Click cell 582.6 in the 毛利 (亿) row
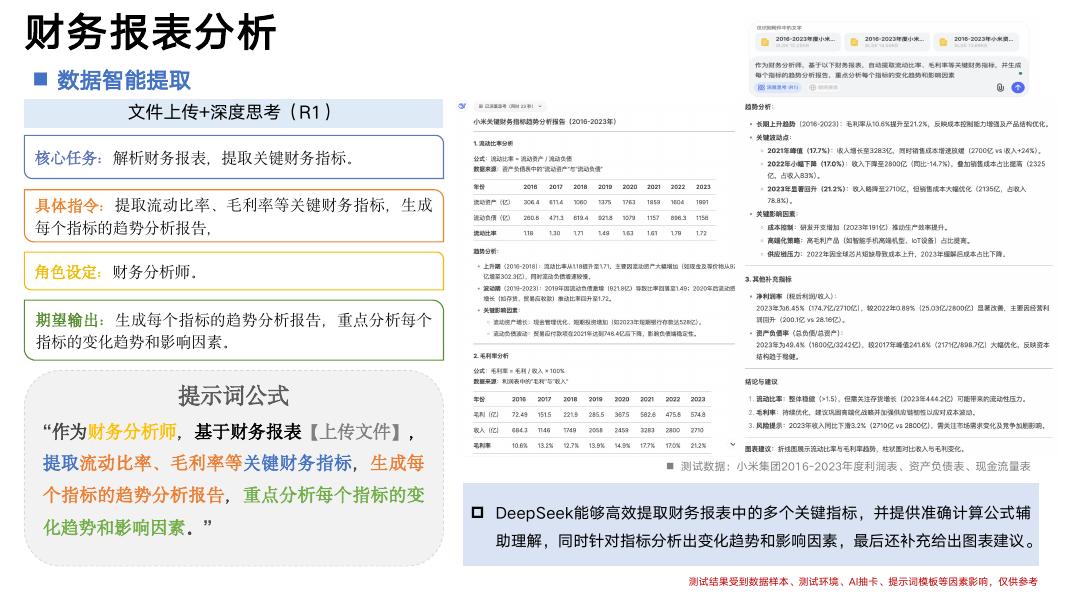The height and width of the screenshot is (600, 1067). click(x=648, y=414)
